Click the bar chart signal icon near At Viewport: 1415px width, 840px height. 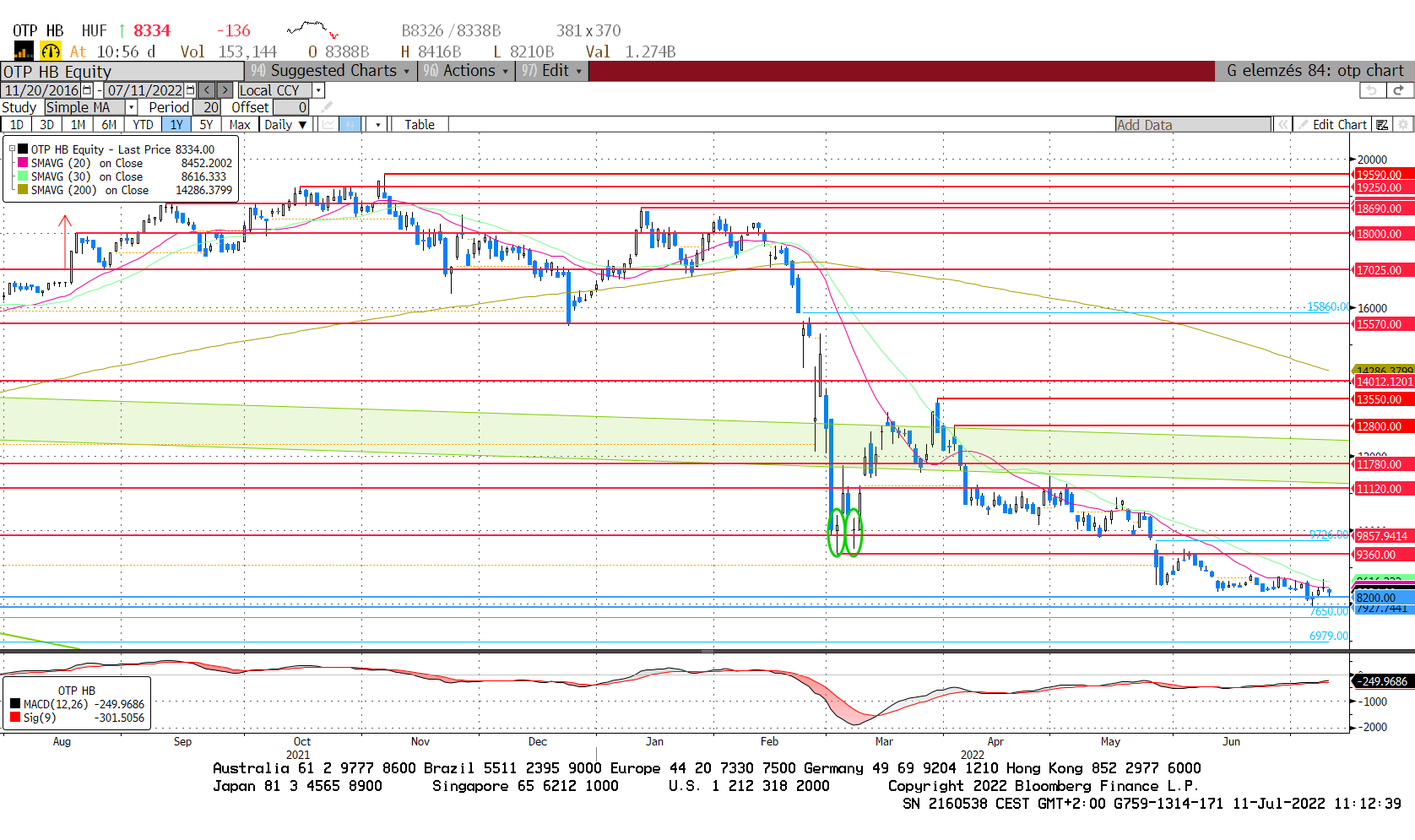24,51
